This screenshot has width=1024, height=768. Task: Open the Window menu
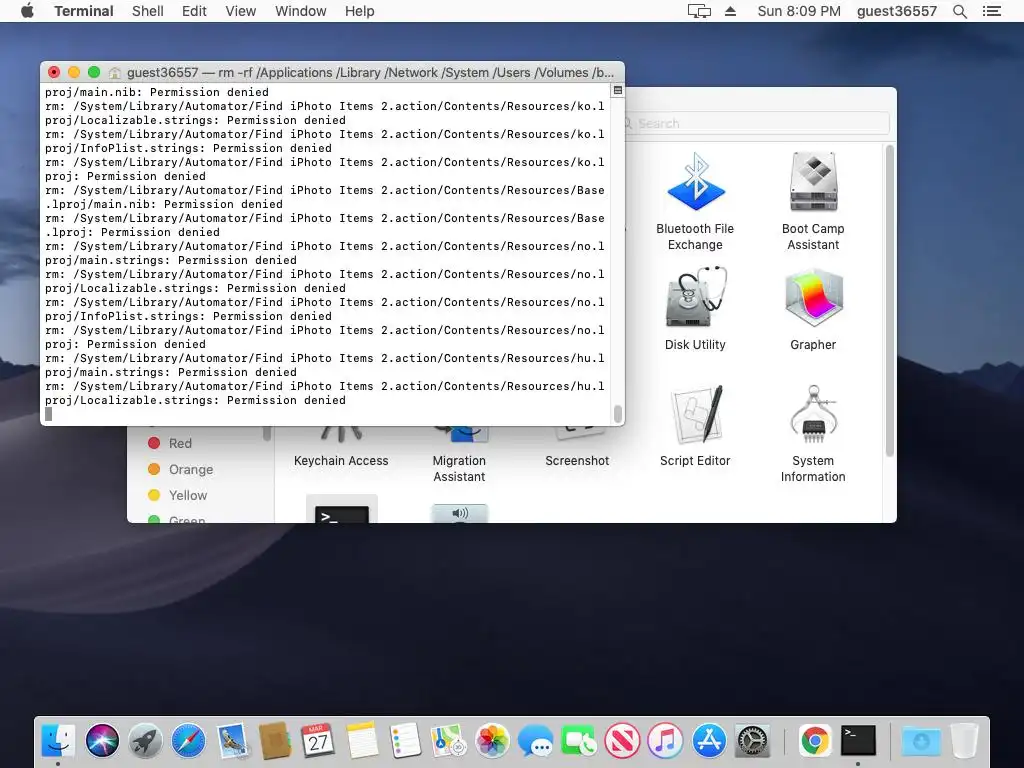point(300,11)
